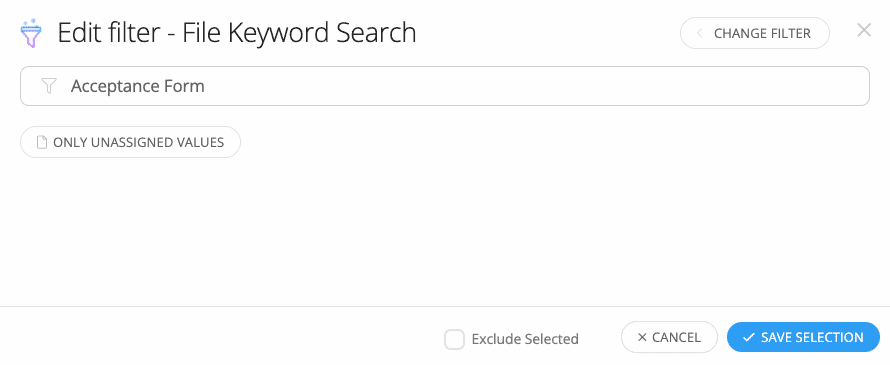Click the checkmark icon on SAVE SELECTION

tap(748, 338)
